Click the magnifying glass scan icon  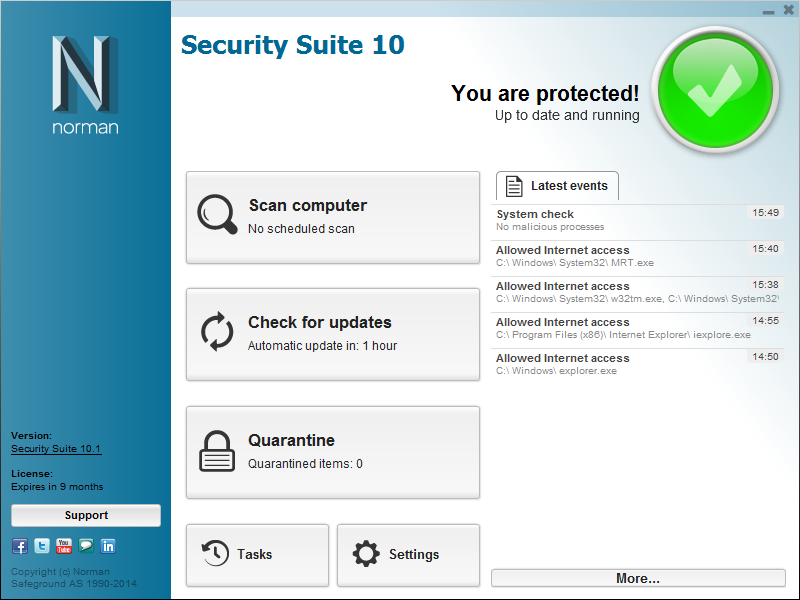[x=217, y=216]
